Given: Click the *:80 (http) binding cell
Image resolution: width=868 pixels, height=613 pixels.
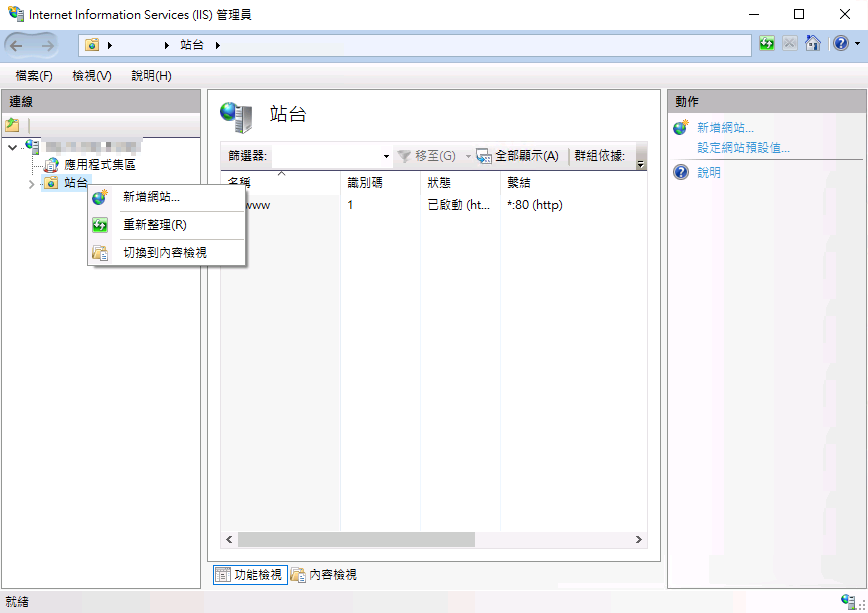Looking at the screenshot, I should pos(535,205).
